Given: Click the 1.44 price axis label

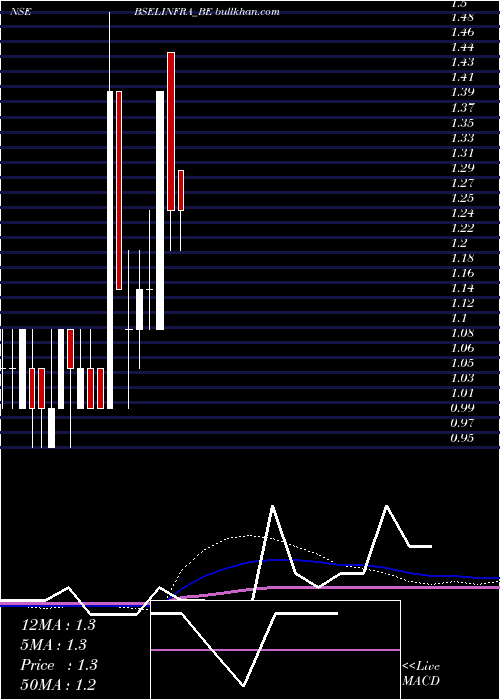Looking at the screenshot, I should [462, 48].
